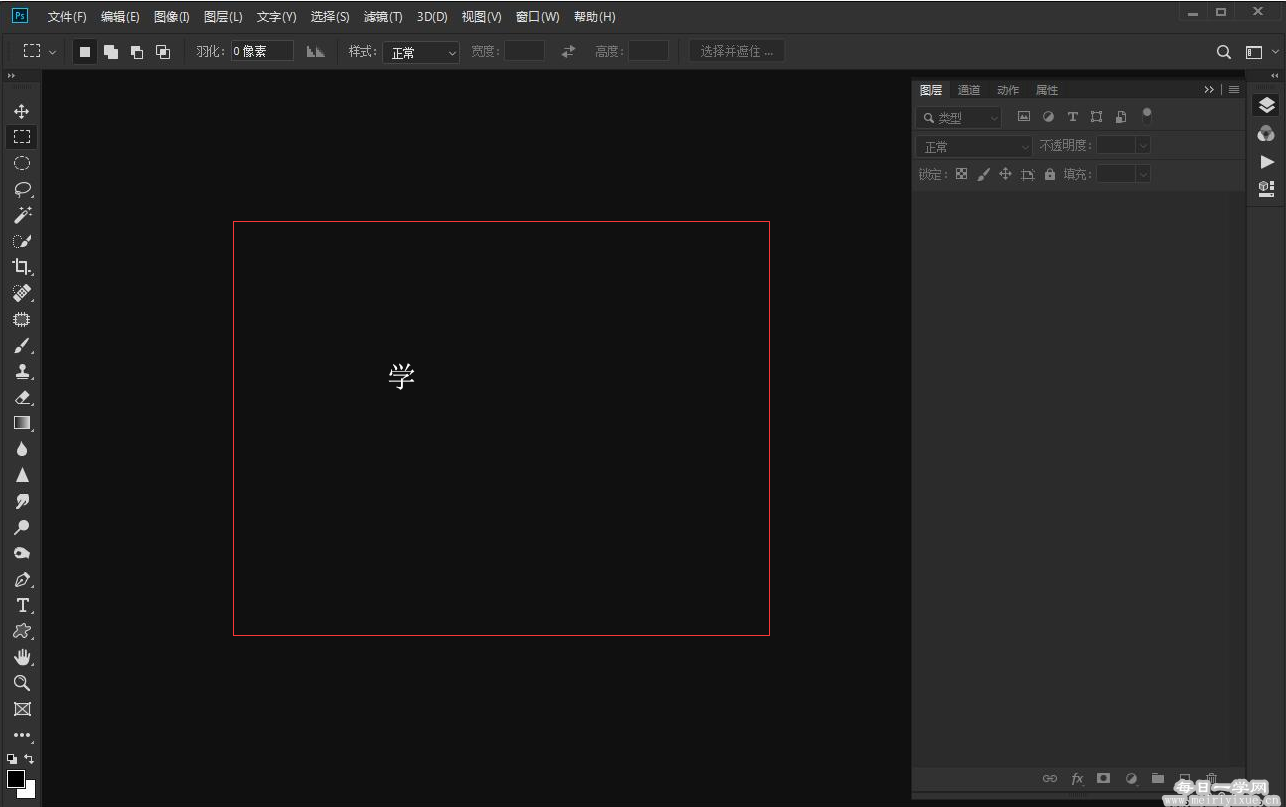Toggle the type layer filter icon
The image size is (1286, 807).
coord(1072,117)
